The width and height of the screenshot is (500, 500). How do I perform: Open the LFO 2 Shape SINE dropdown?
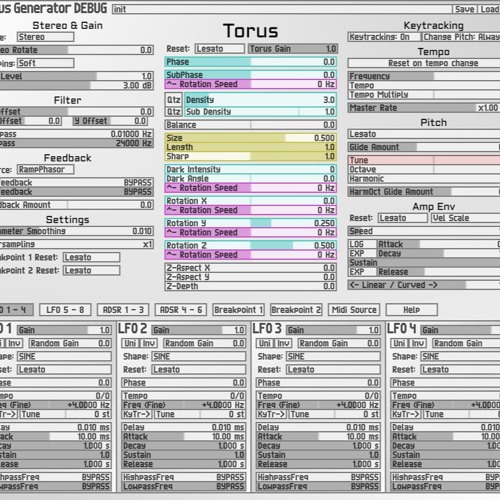pos(199,356)
